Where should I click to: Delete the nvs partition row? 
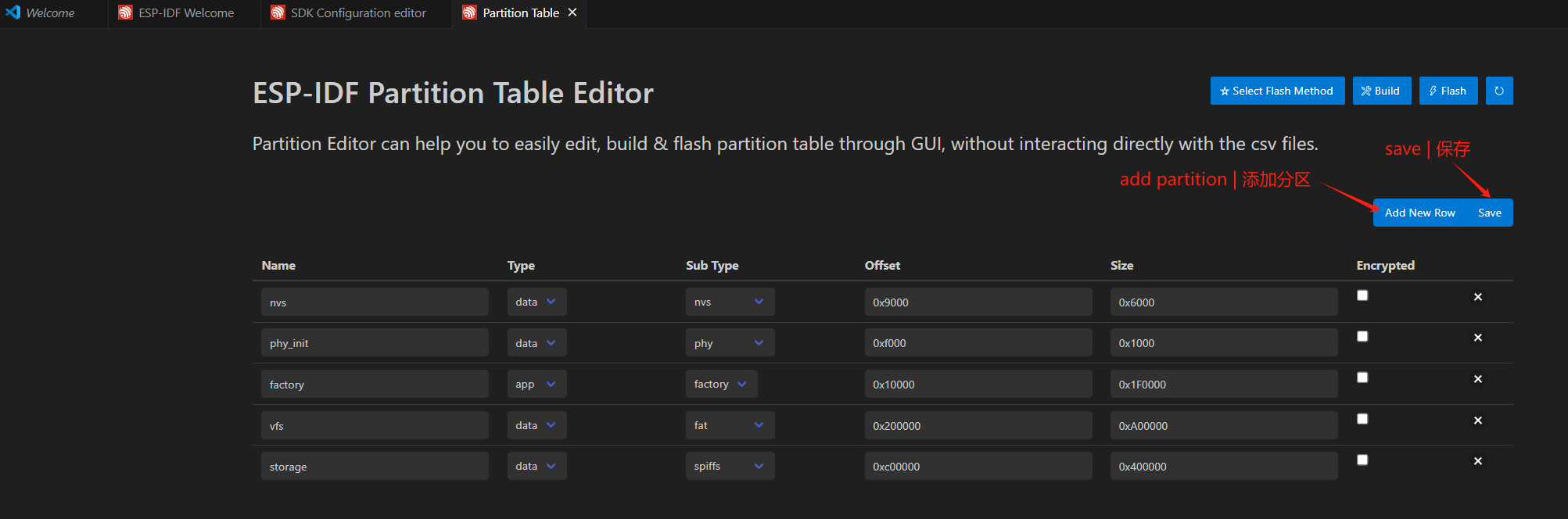coord(1477,297)
